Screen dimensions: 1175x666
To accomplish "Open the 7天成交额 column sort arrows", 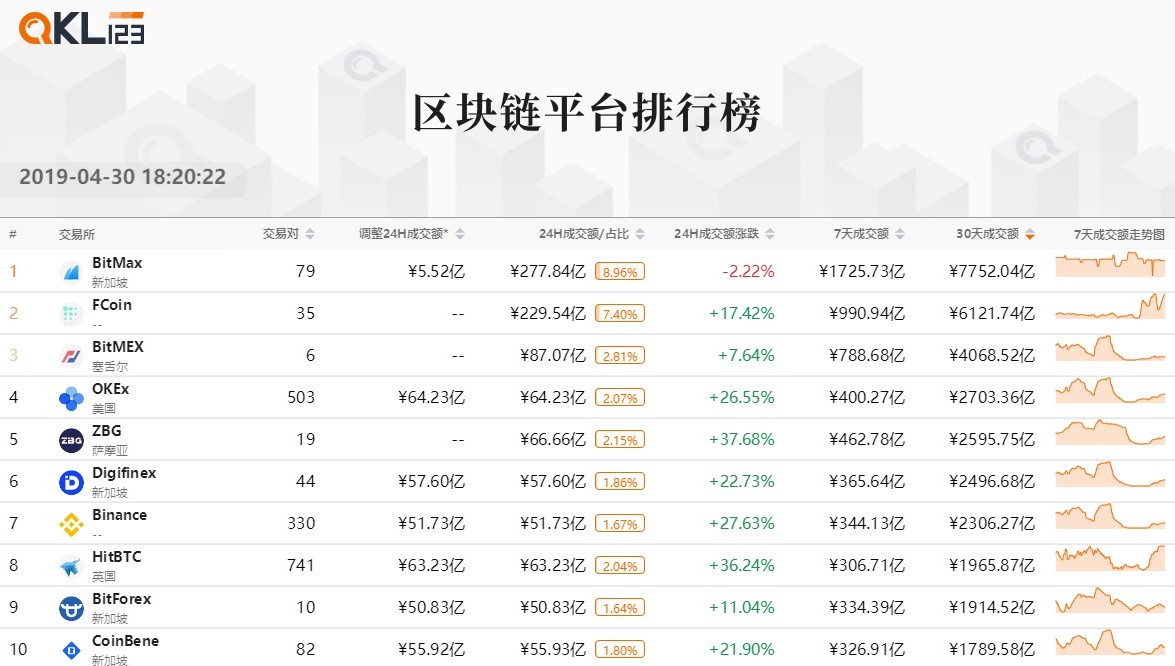I will (898, 232).
